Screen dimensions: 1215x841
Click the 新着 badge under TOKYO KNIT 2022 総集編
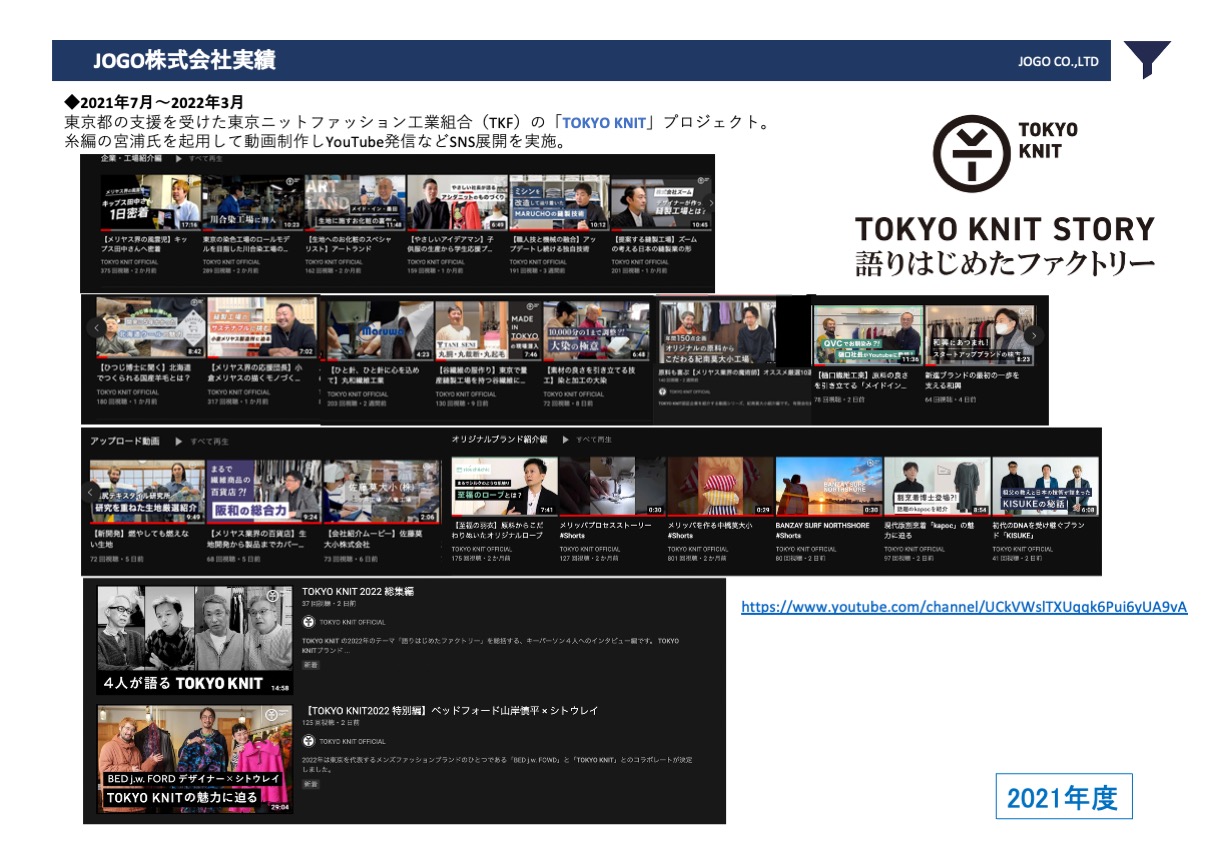click(x=311, y=663)
